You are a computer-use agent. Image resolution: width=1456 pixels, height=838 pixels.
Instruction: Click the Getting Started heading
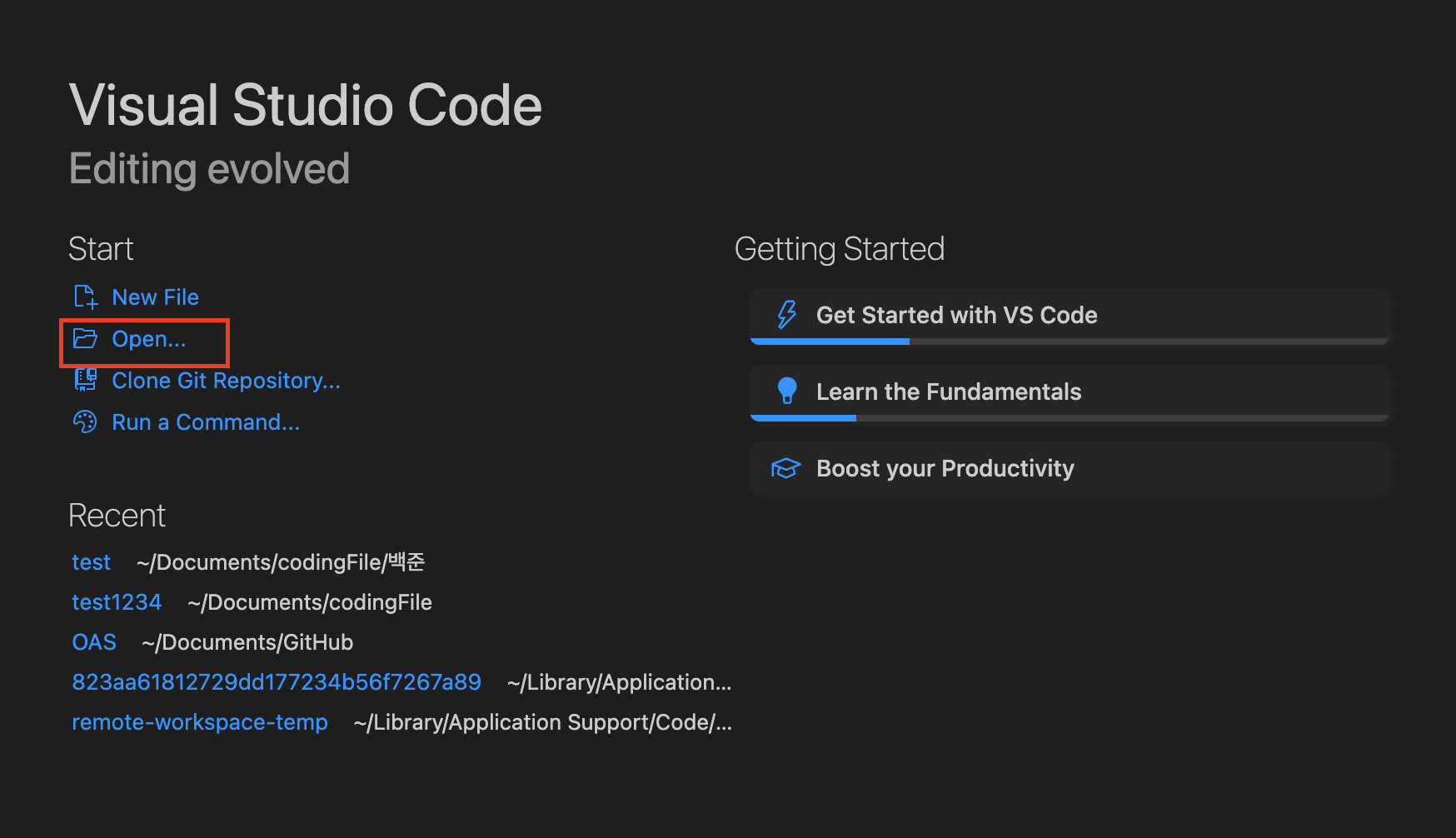(x=840, y=249)
